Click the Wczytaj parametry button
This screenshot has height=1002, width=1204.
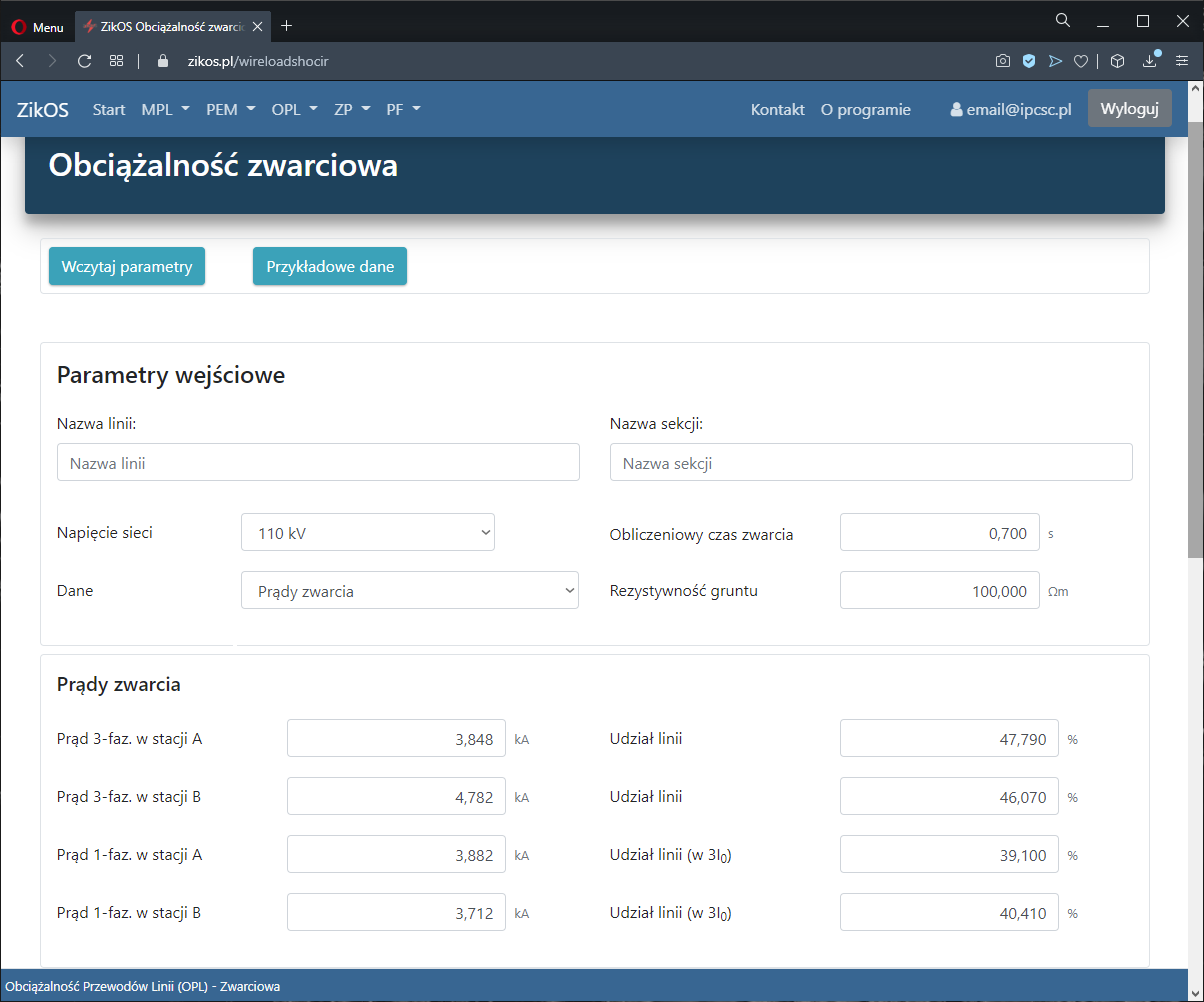click(x=127, y=267)
